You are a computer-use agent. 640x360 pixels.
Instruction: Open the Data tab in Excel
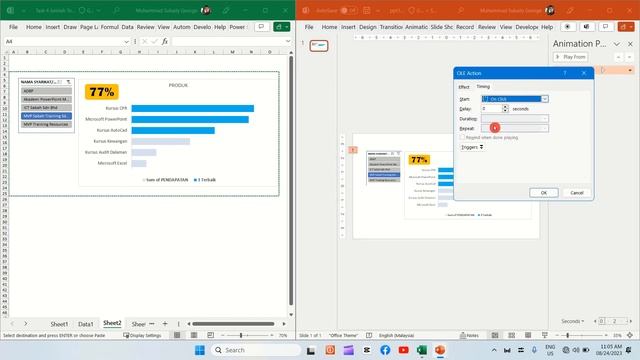(x=127, y=27)
